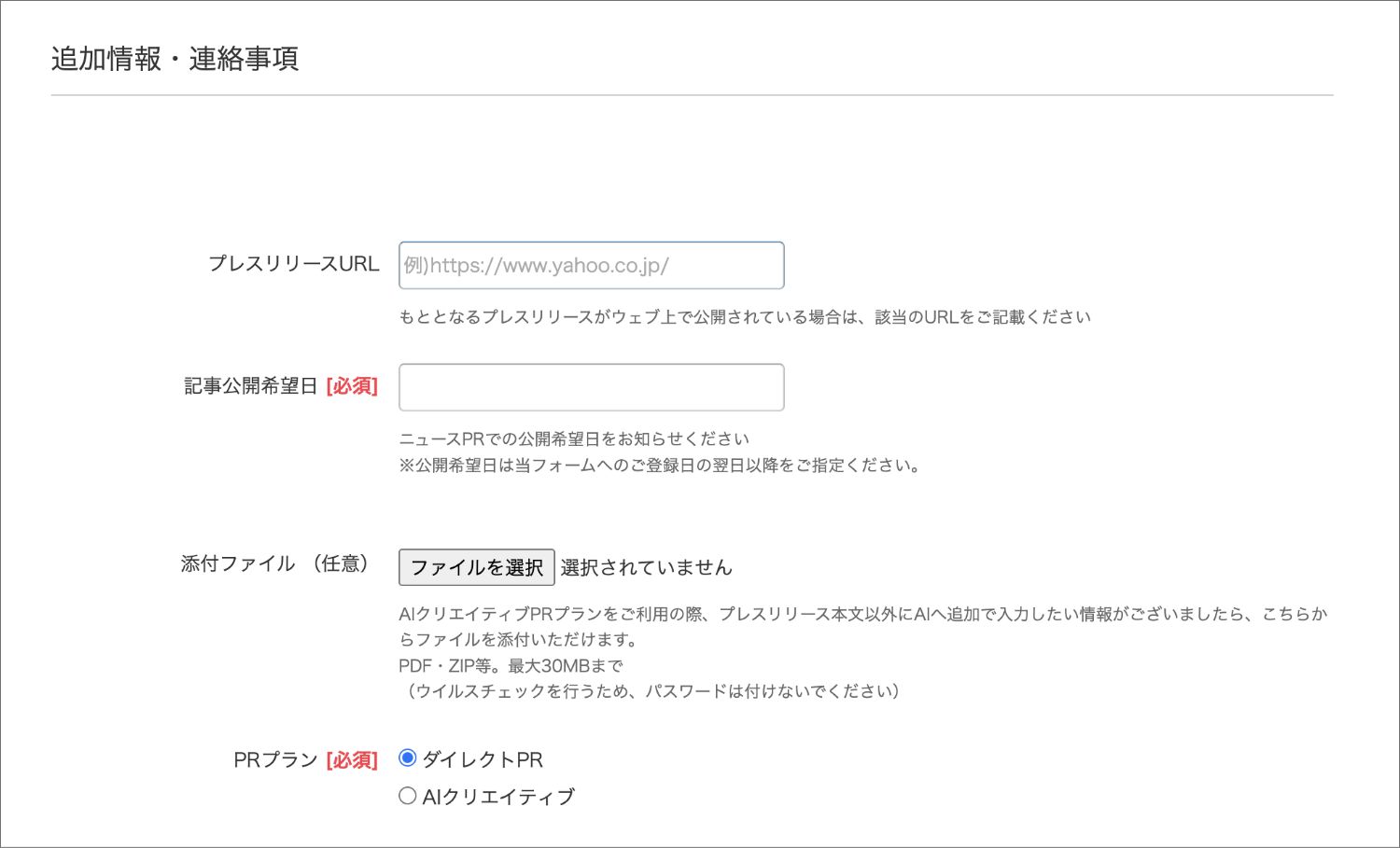Click the [必須] mark beside 記事公開希望日
Screen dimensions: 1400x848
(x=352, y=386)
